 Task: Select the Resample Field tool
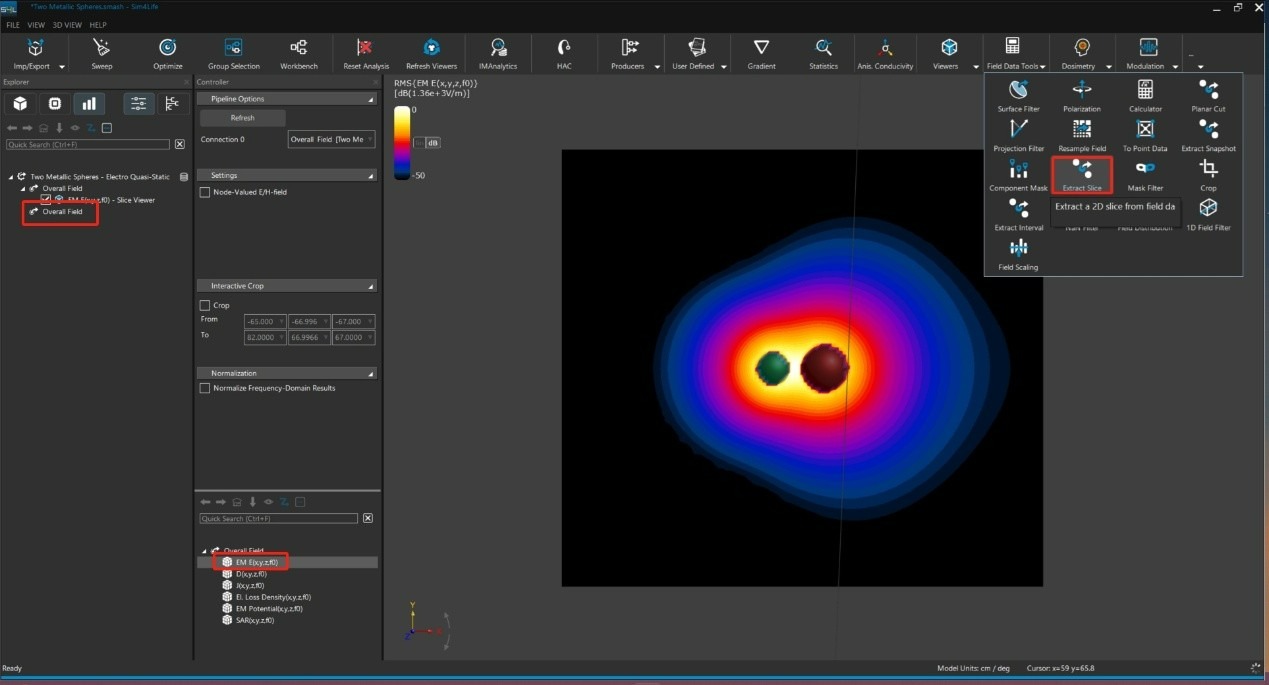[x=1081, y=130]
